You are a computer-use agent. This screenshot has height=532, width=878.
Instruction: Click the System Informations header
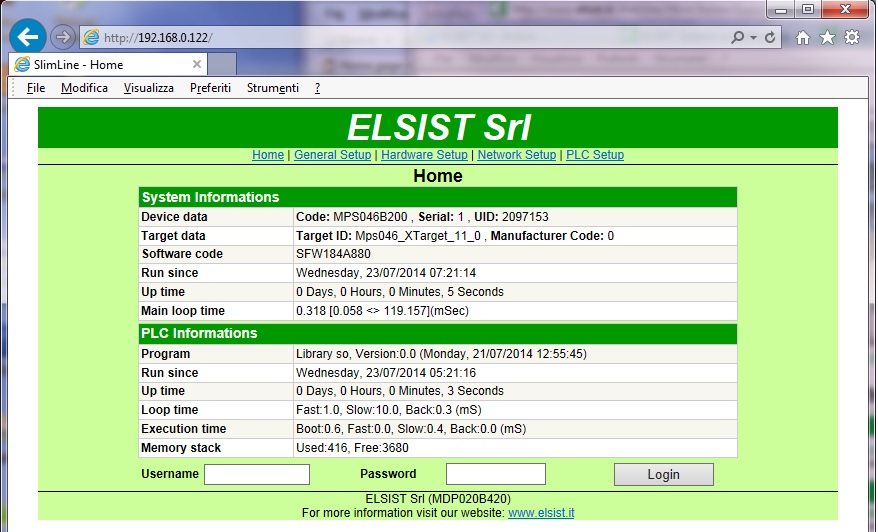click(x=438, y=197)
